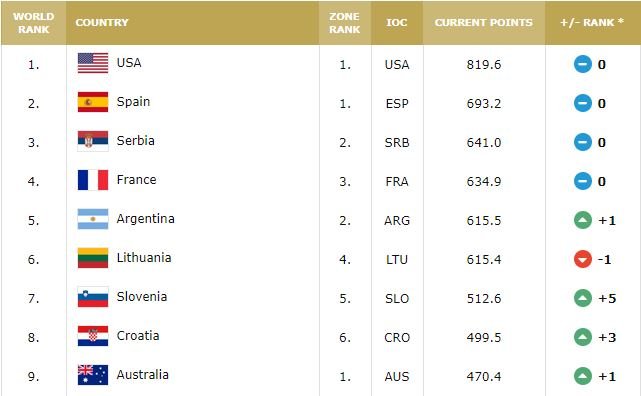Click the Croatia flag icon
Screen dimensions: 641x396
93,336
